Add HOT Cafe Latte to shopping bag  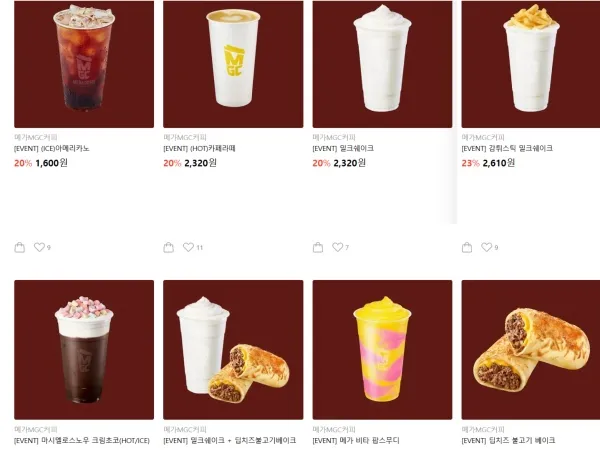(x=168, y=248)
